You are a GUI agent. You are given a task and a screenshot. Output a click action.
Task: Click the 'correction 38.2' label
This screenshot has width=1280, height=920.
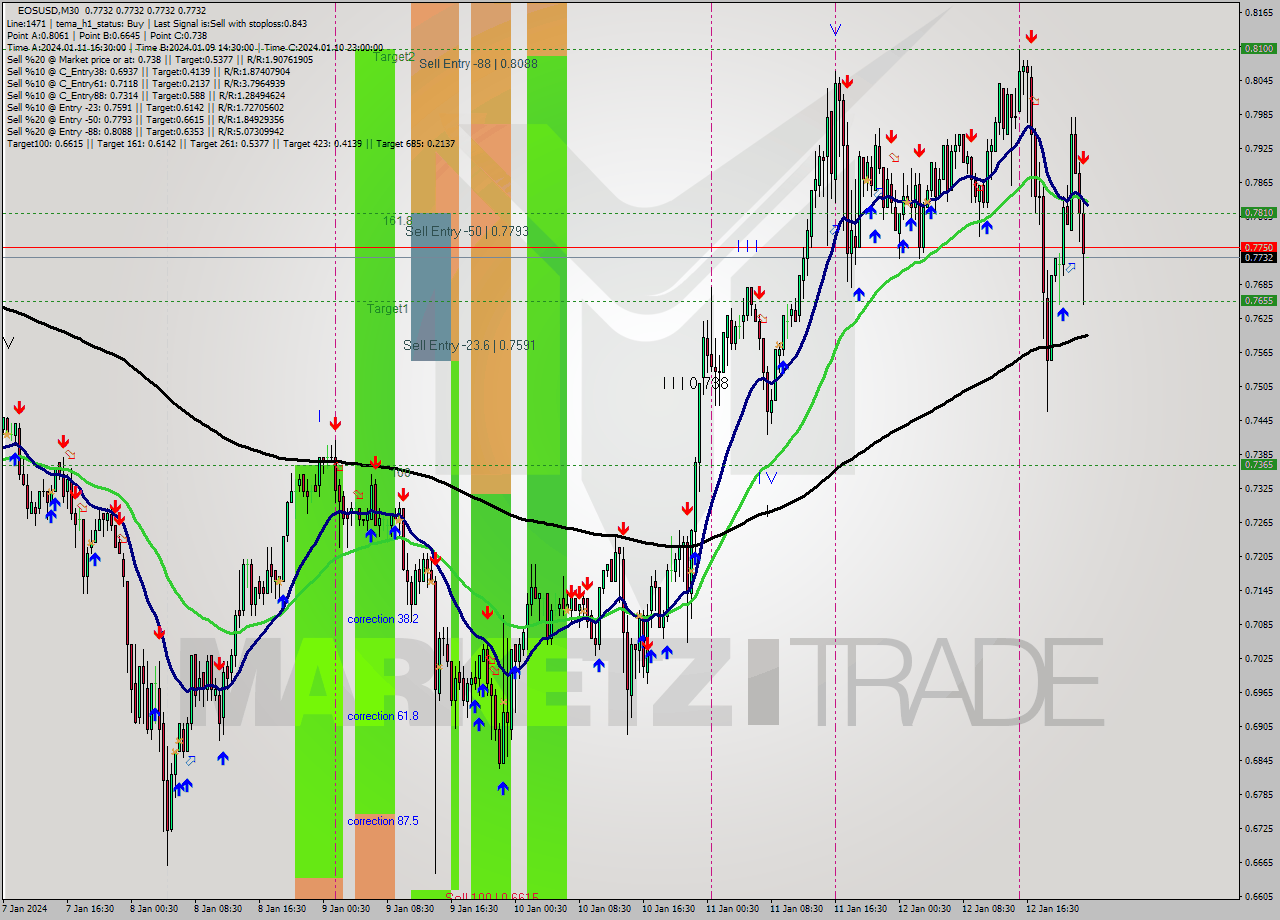(x=383, y=619)
